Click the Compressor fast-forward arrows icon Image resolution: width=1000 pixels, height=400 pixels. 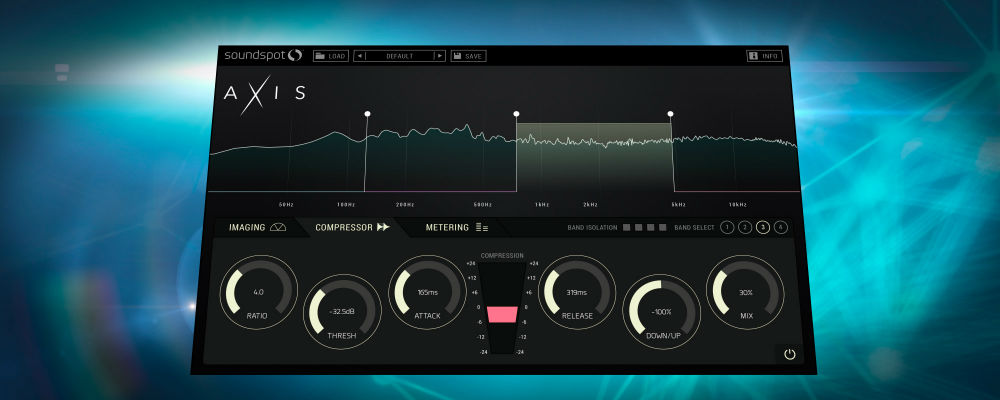tap(383, 227)
